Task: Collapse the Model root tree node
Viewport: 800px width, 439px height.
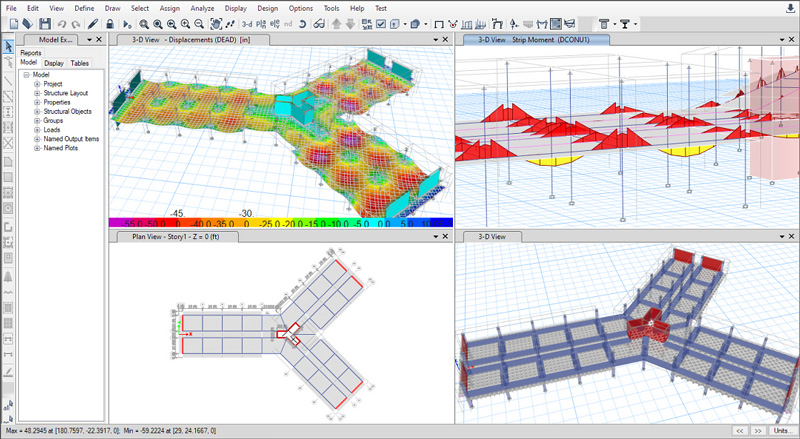Action: click(26, 75)
